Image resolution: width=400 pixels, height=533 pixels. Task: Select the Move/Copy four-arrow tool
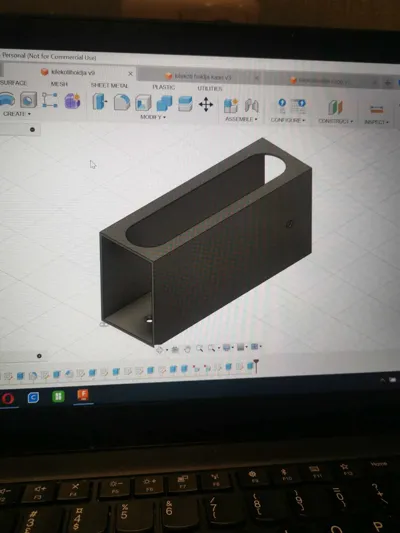206,104
